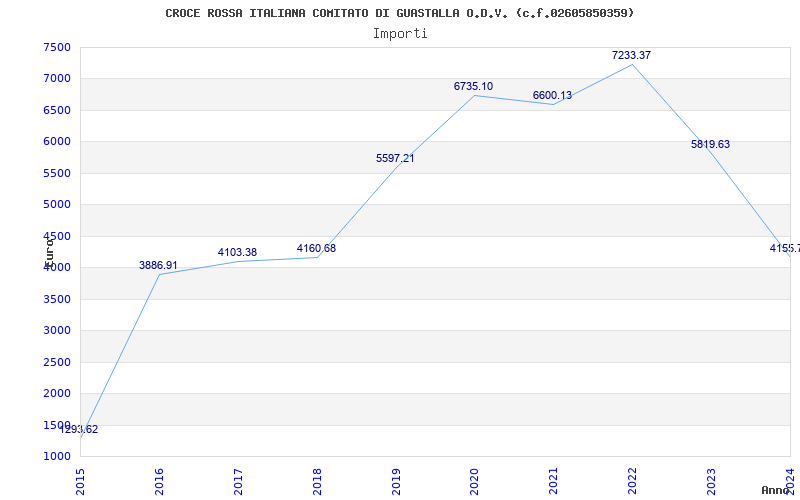Click the 'Anno' x-axis title
The height and width of the screenshot is (500, 800).
click(x=775, y=491)
